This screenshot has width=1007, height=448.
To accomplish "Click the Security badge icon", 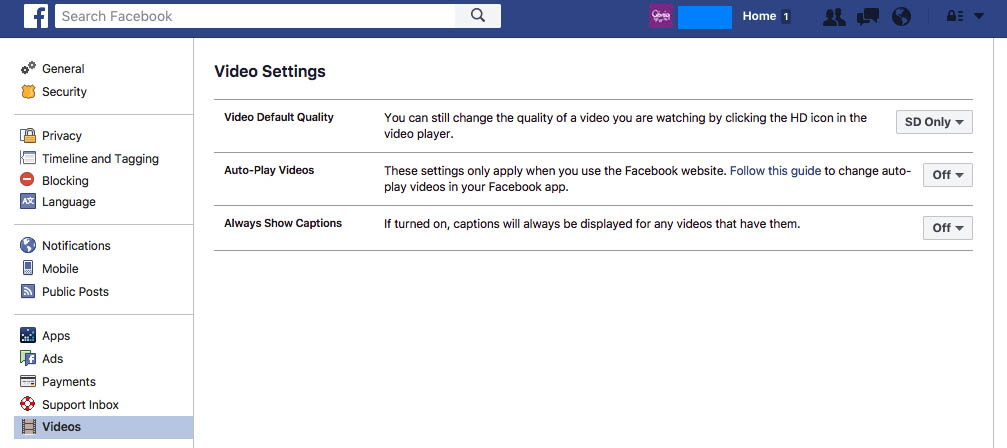I will click(x=28, y=92).
